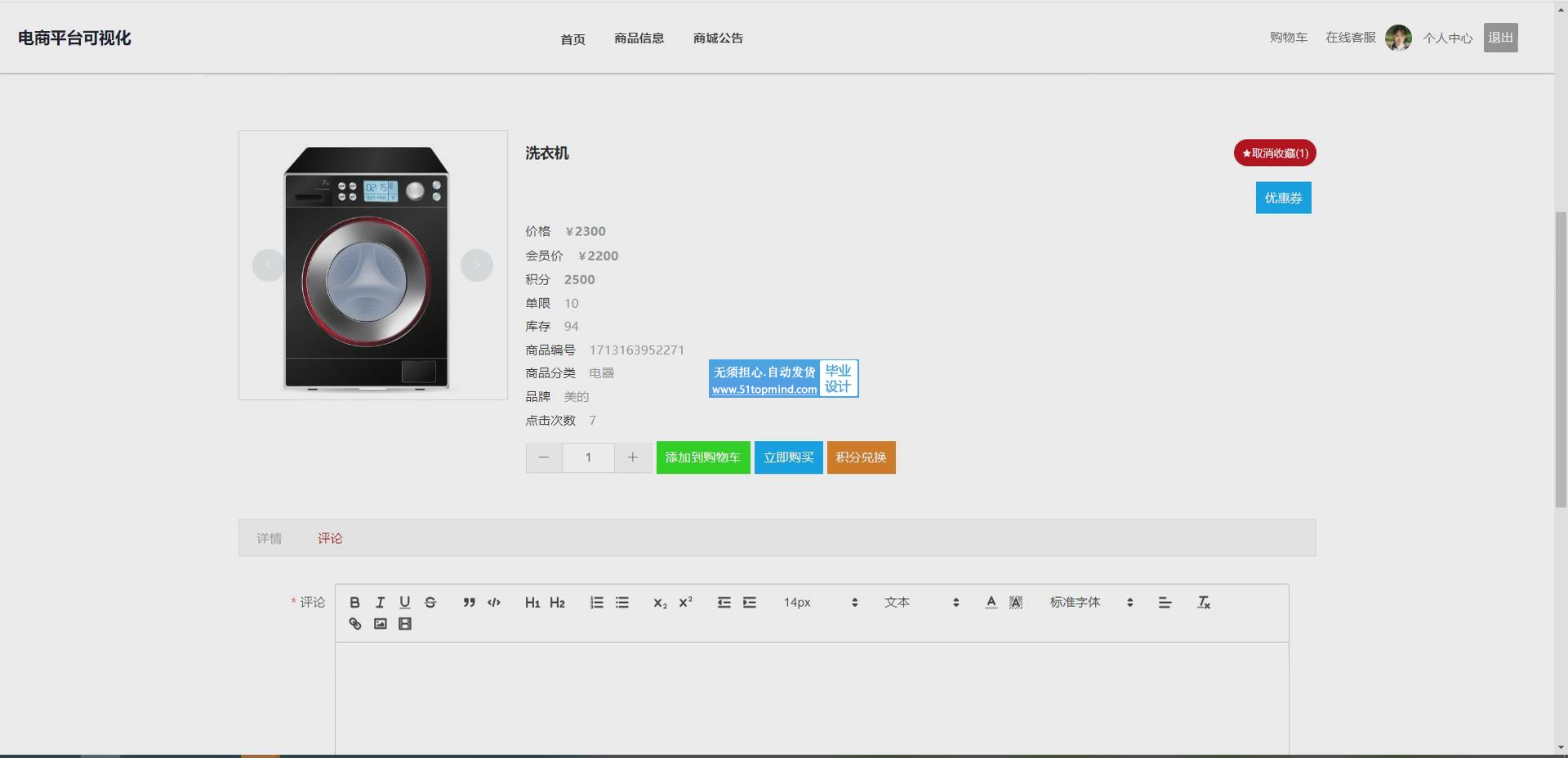Image resolution: width=1568 pixels, height=758 pixels.
Task: Click inside the comment text area
Action: coord(812,698)
